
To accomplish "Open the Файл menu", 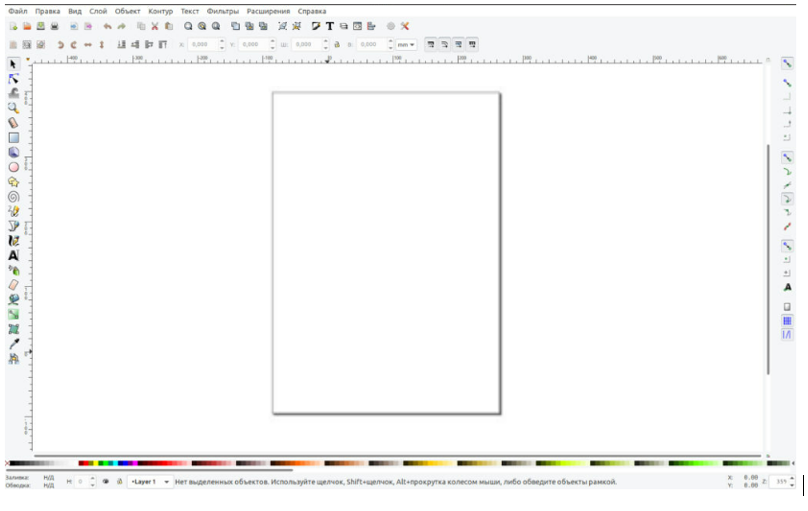I will click(18, 11).
